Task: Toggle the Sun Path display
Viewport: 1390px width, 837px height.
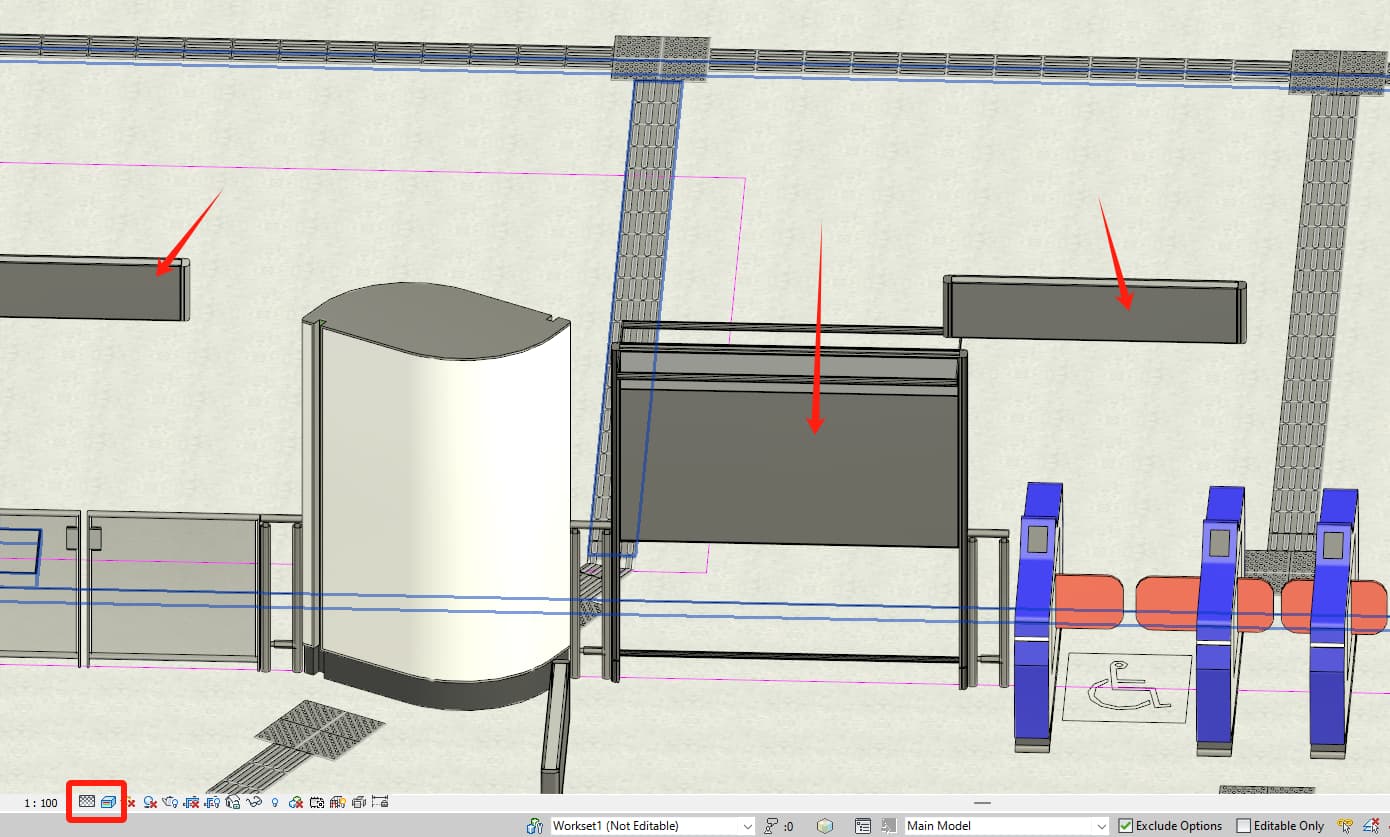Action: click(131, 801)
